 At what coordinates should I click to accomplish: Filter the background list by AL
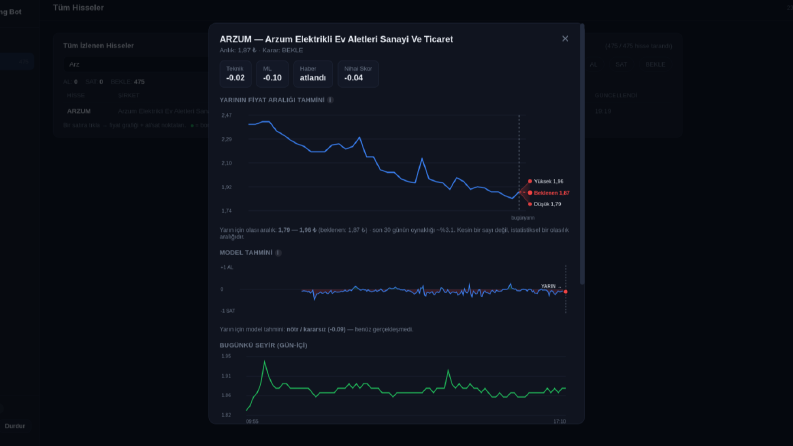coord(593,65)
